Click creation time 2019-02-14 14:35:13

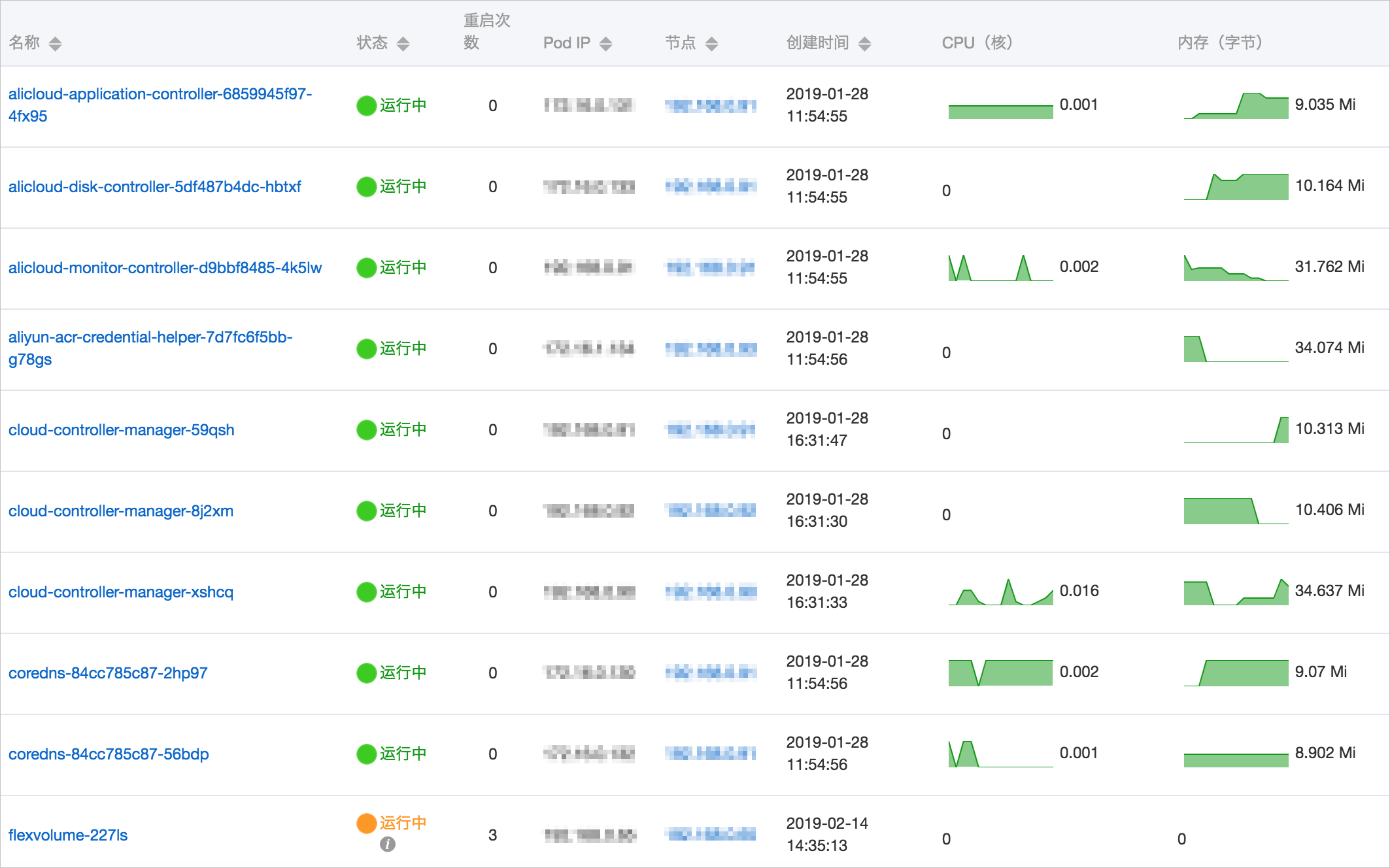(x=827, y=834)
